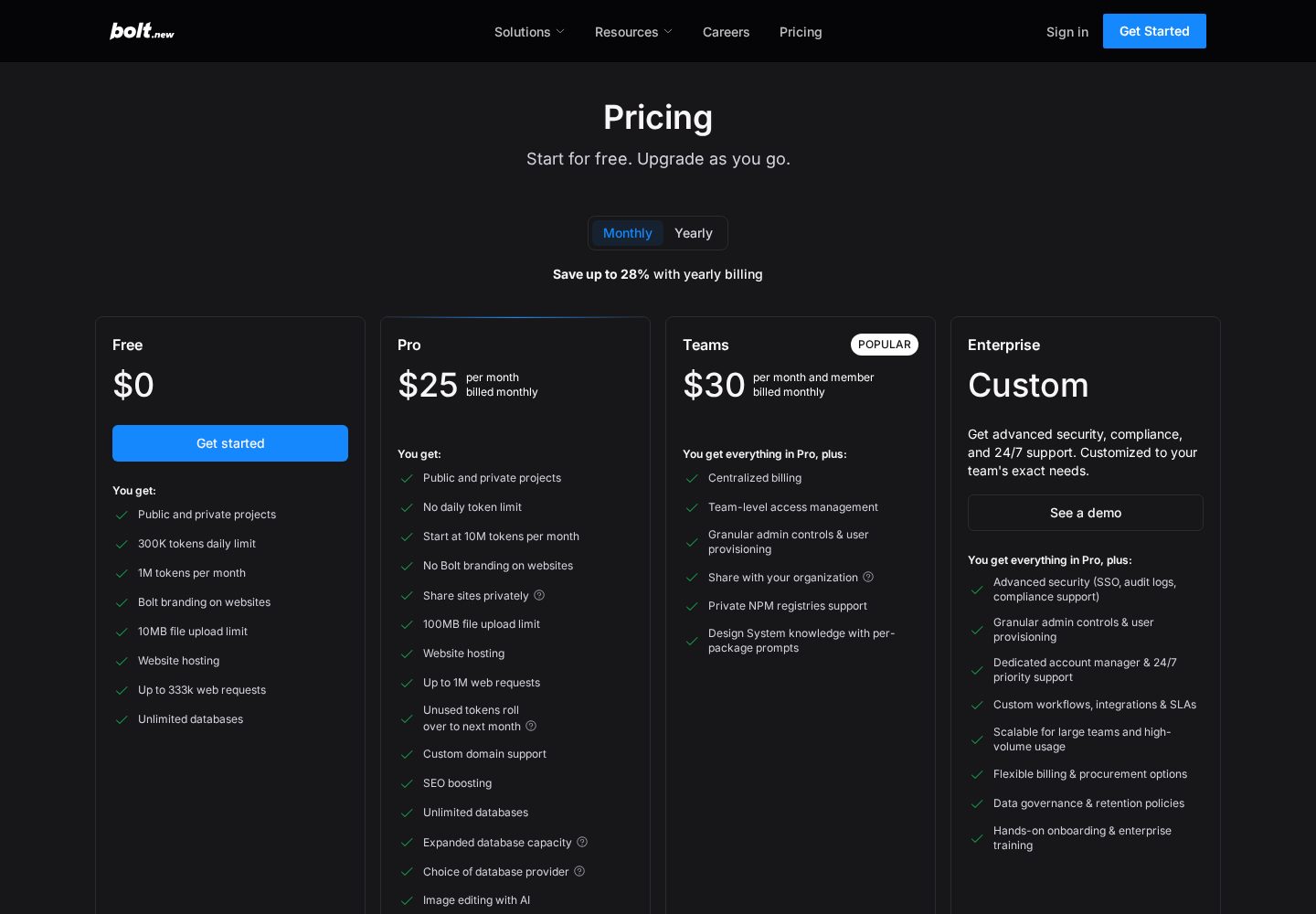This screenshot has width=1316, height=914.
Task: Click checkmark next to 300K tokens daily limit
Action: pos(122,544)
